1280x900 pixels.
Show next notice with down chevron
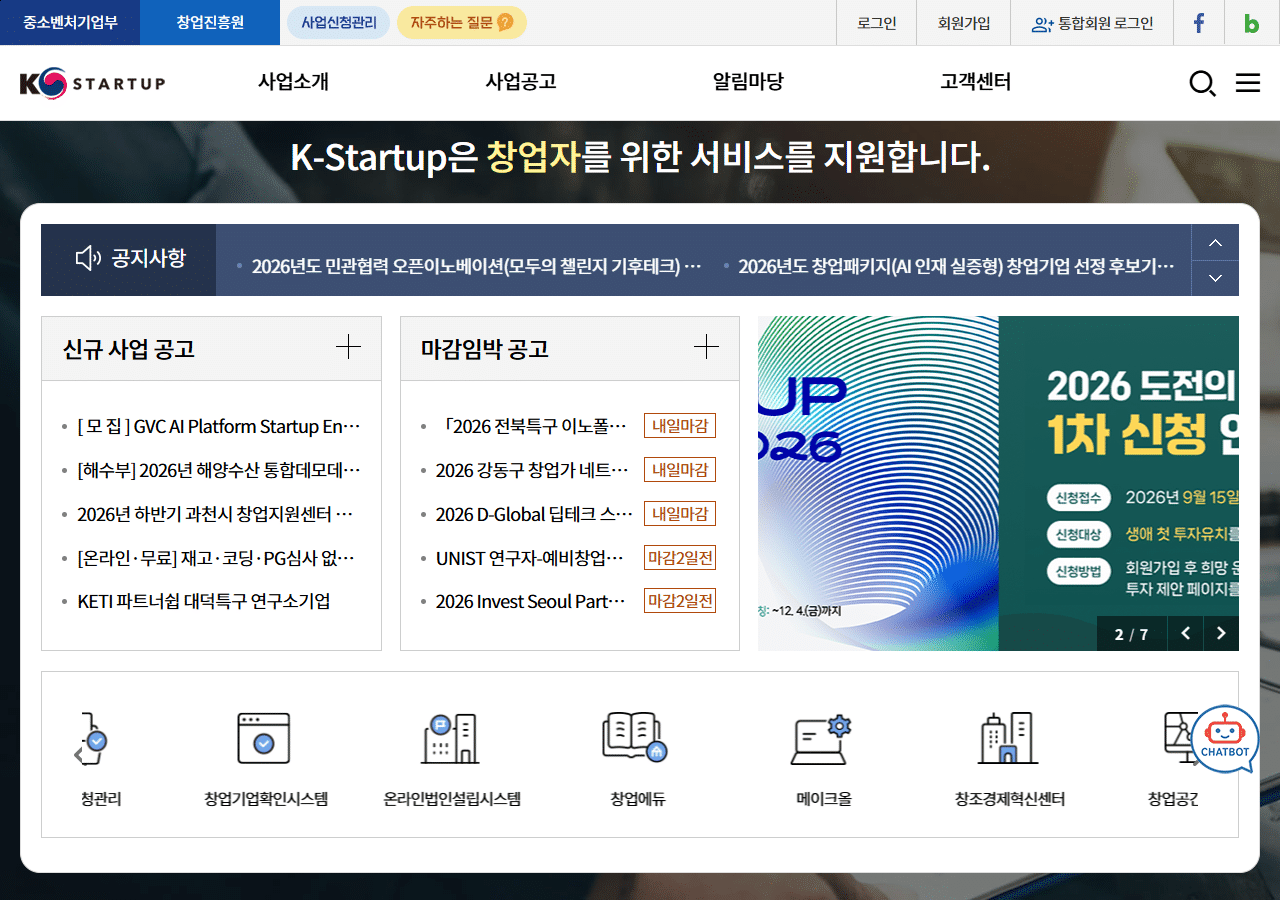pos(1215,278)
